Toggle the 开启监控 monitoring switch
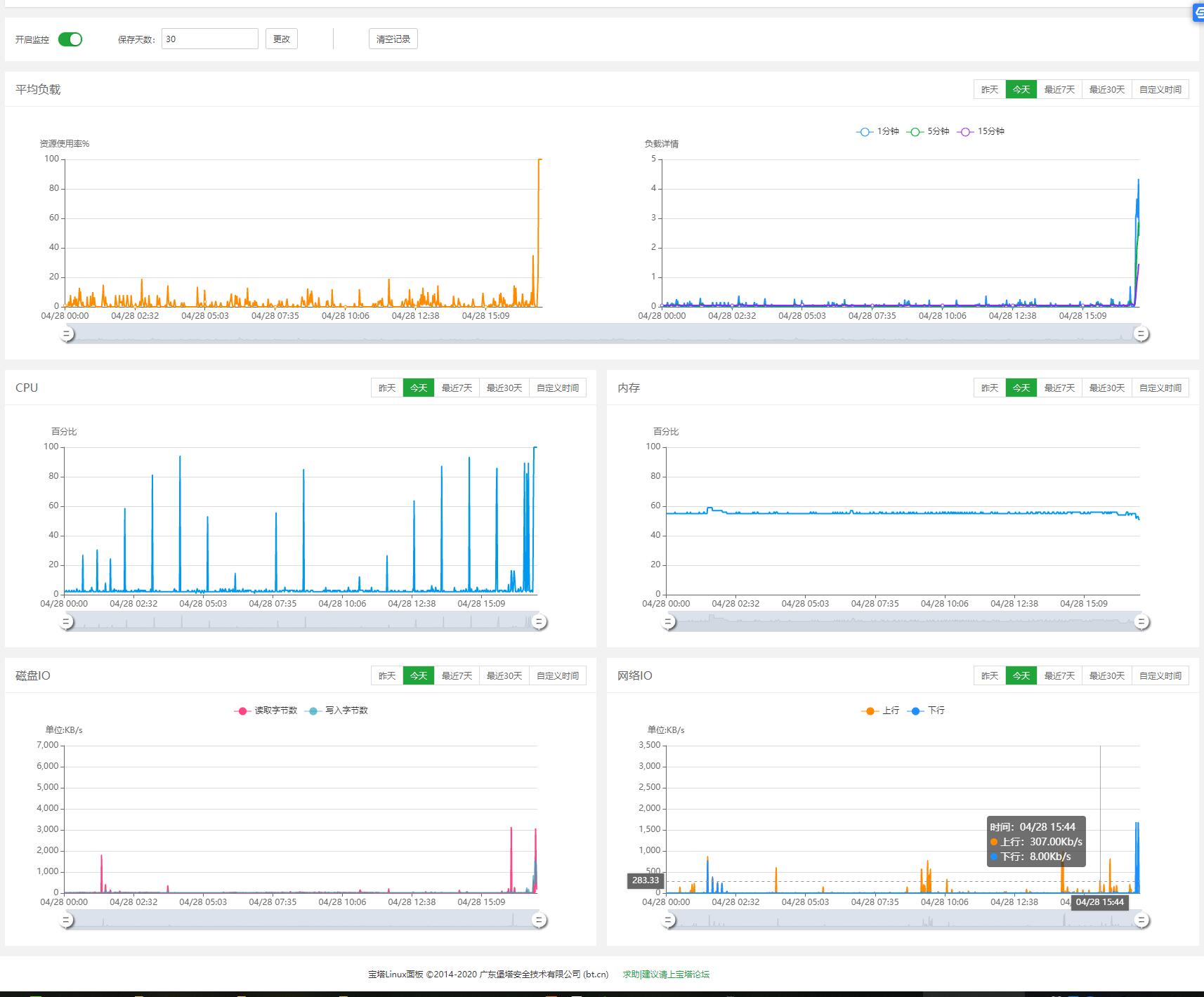 coord(70,39)
